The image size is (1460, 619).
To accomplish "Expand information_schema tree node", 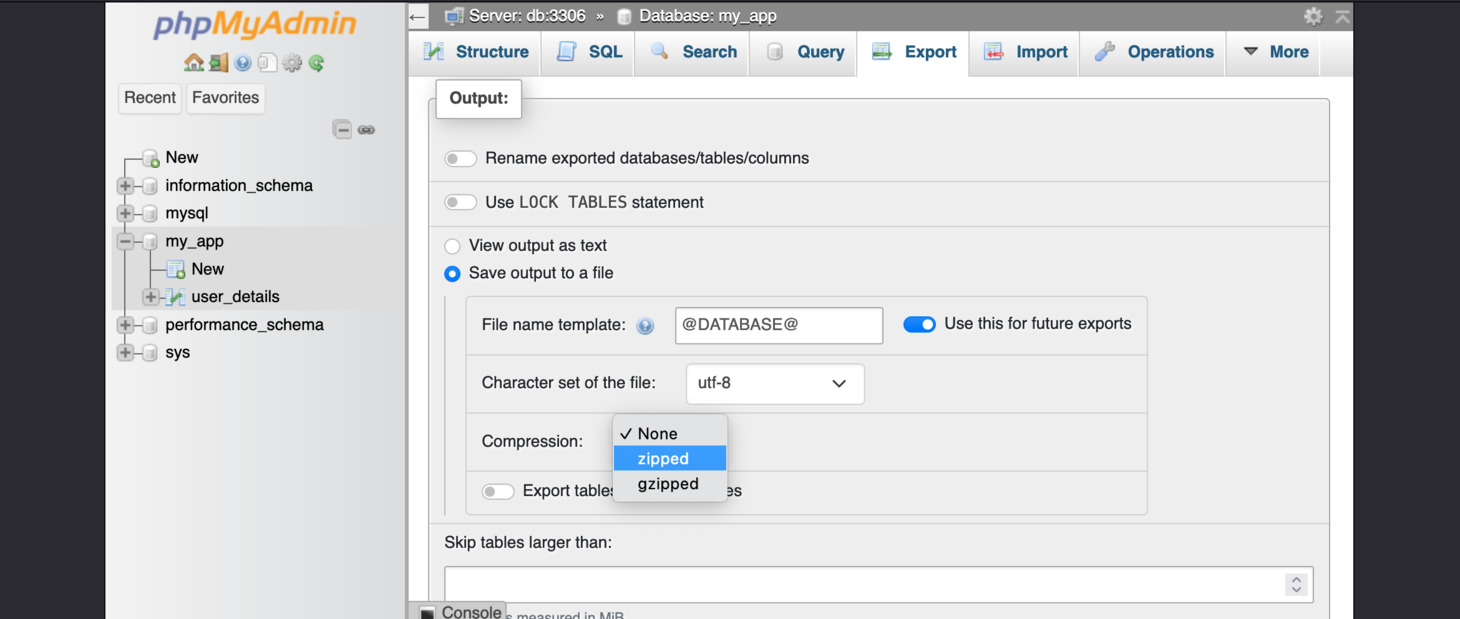I will tap(125, 186).
